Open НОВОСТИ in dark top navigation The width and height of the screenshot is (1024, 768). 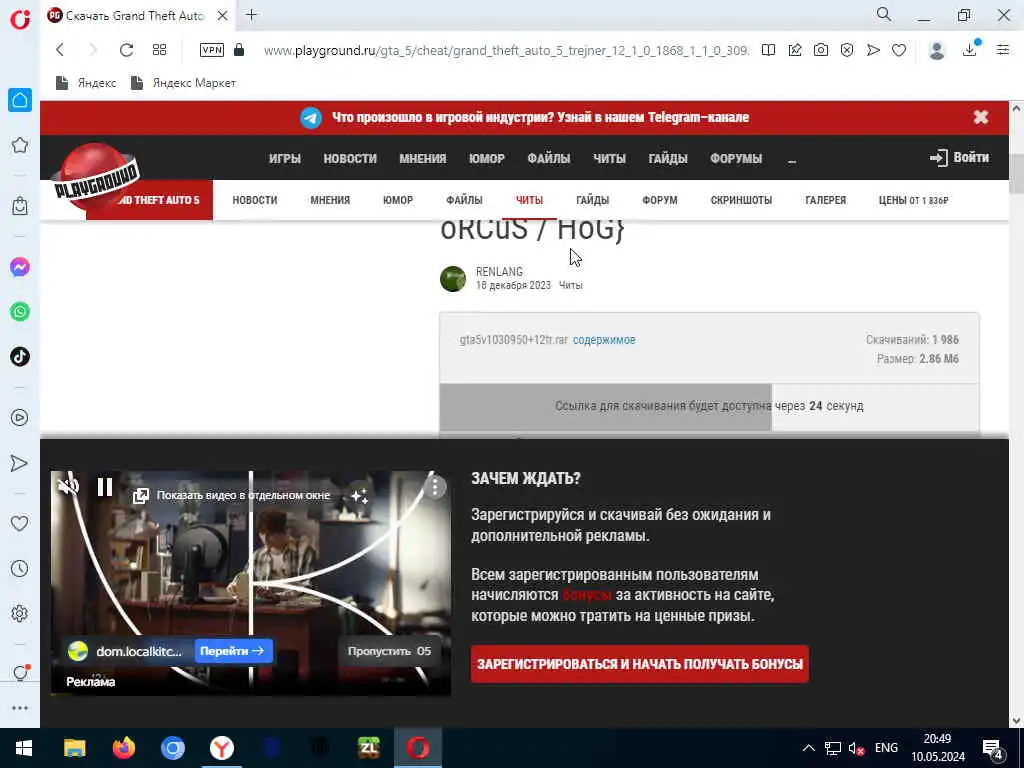pyautogui.click(x=350, y=159)
